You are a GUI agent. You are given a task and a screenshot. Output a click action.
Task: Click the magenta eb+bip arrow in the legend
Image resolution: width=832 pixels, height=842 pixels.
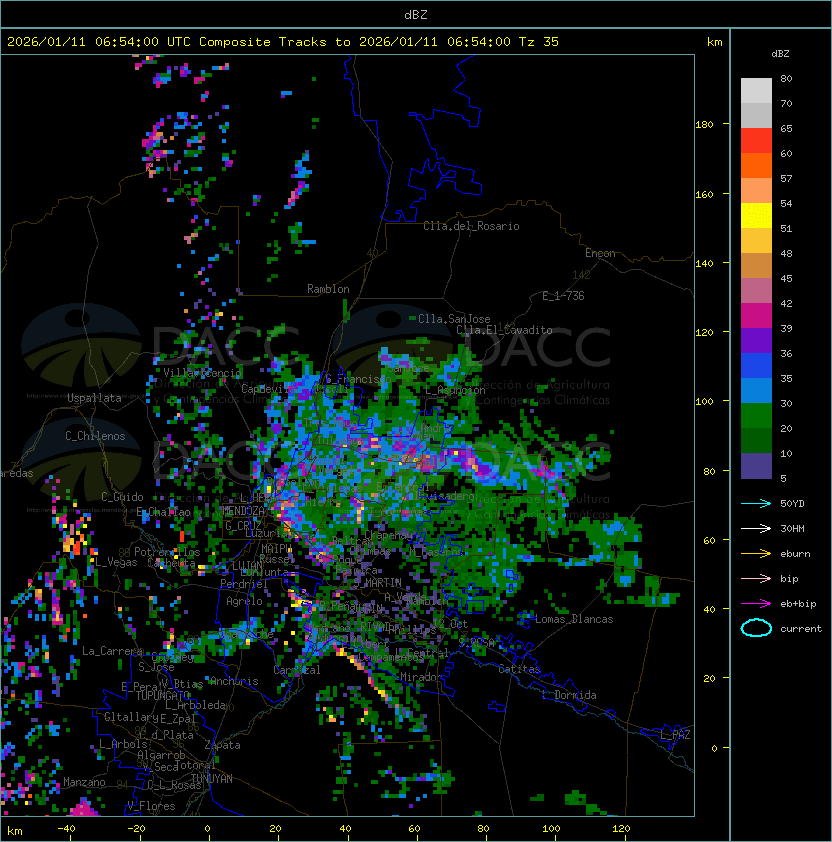tap(756, 604)
